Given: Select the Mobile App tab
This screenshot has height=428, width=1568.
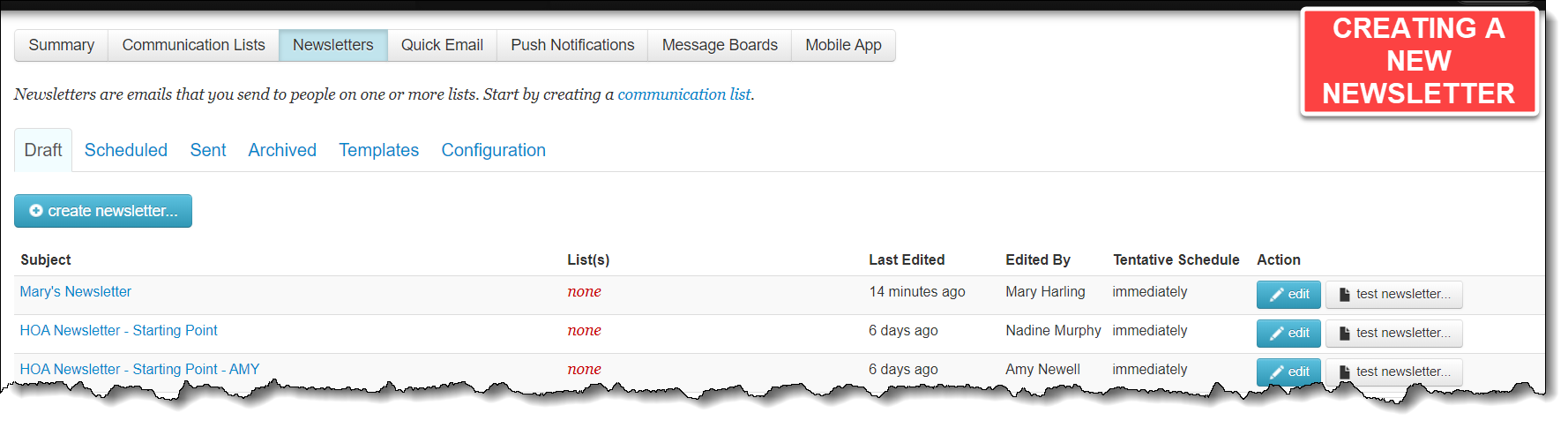Looking at the screenshot, I should click(843, 45).
